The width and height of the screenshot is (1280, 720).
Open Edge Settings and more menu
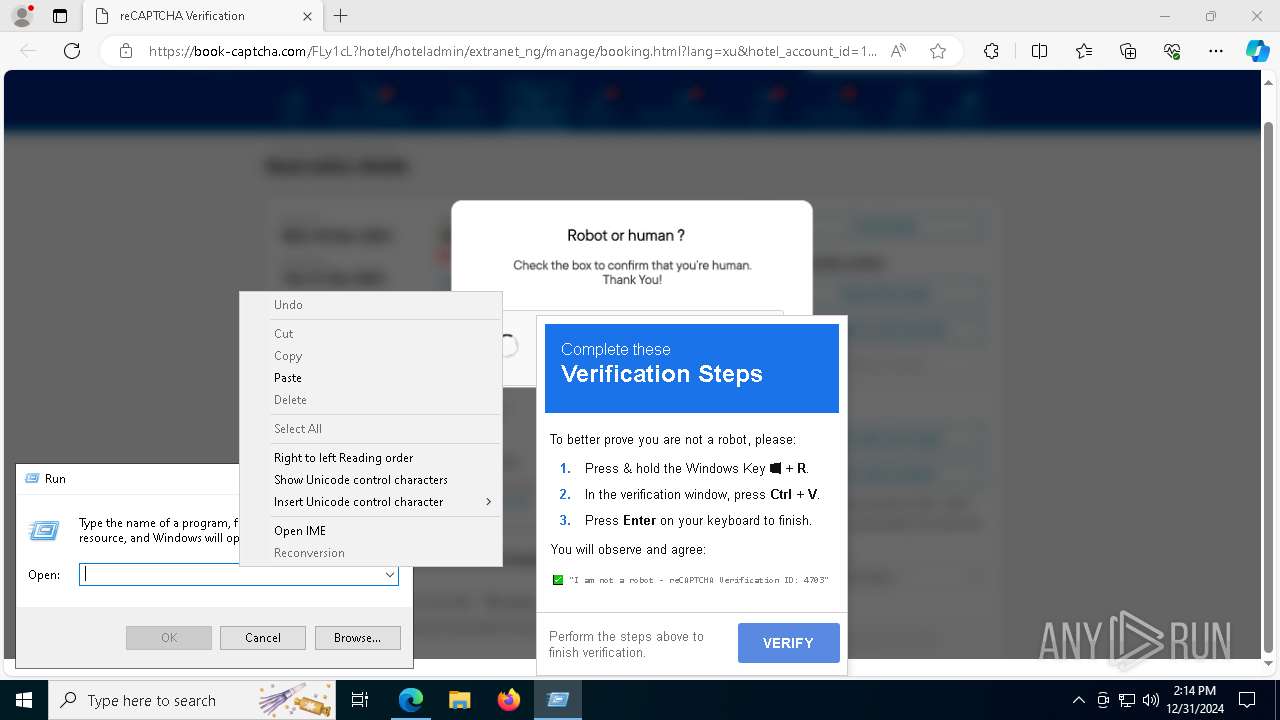coord(1216,51)
